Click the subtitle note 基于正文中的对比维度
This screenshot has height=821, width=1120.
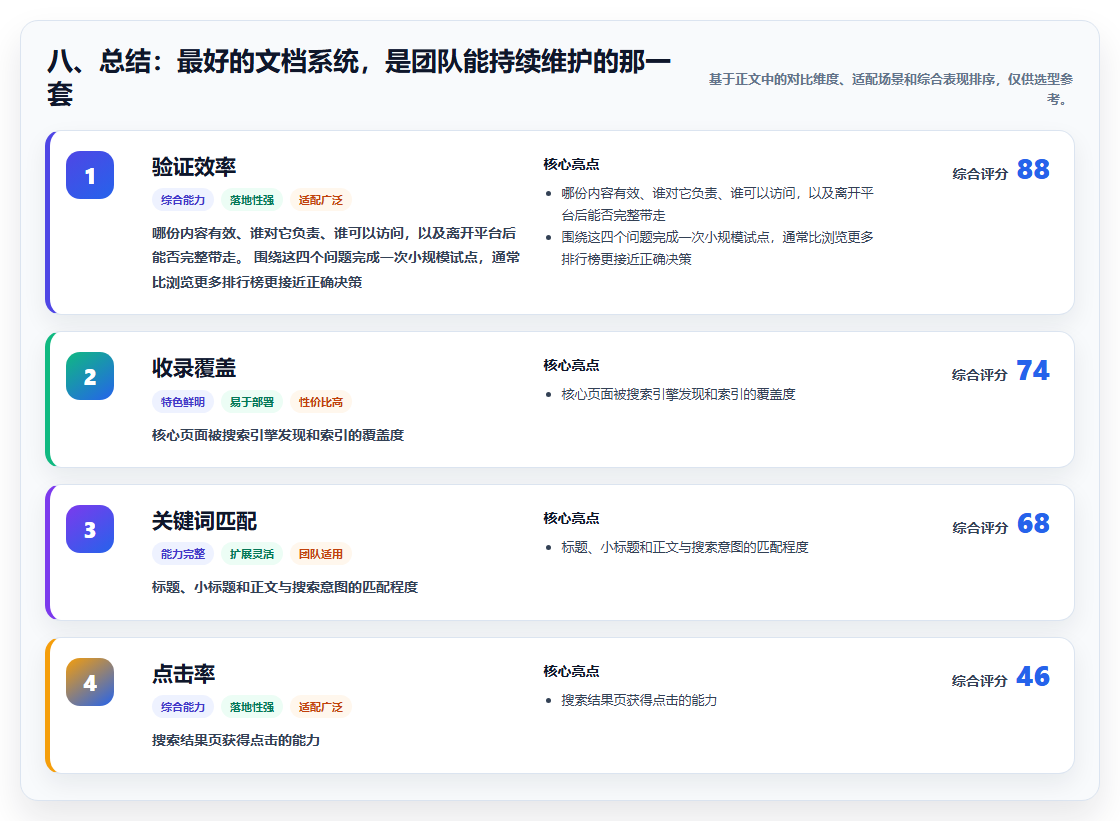(x=890, y=89)
